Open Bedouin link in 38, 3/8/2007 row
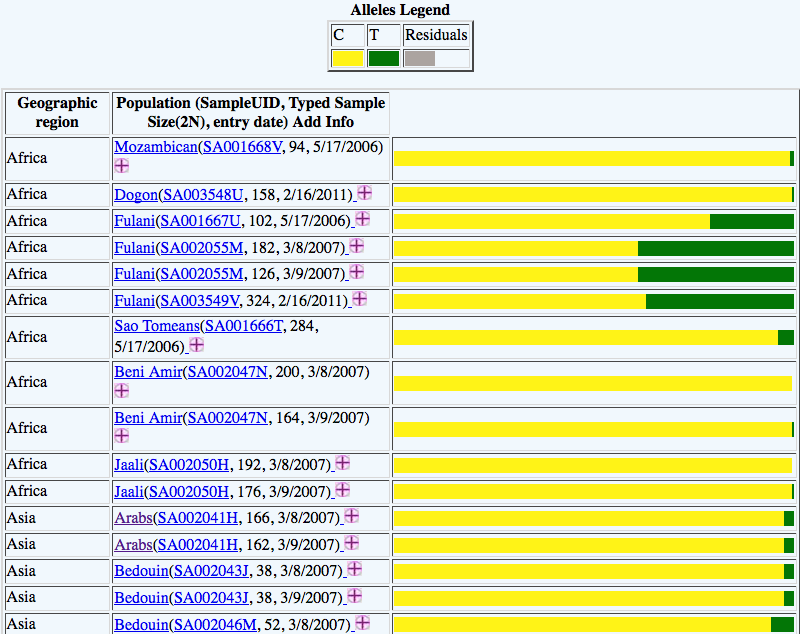 click(x=141, y=571)
